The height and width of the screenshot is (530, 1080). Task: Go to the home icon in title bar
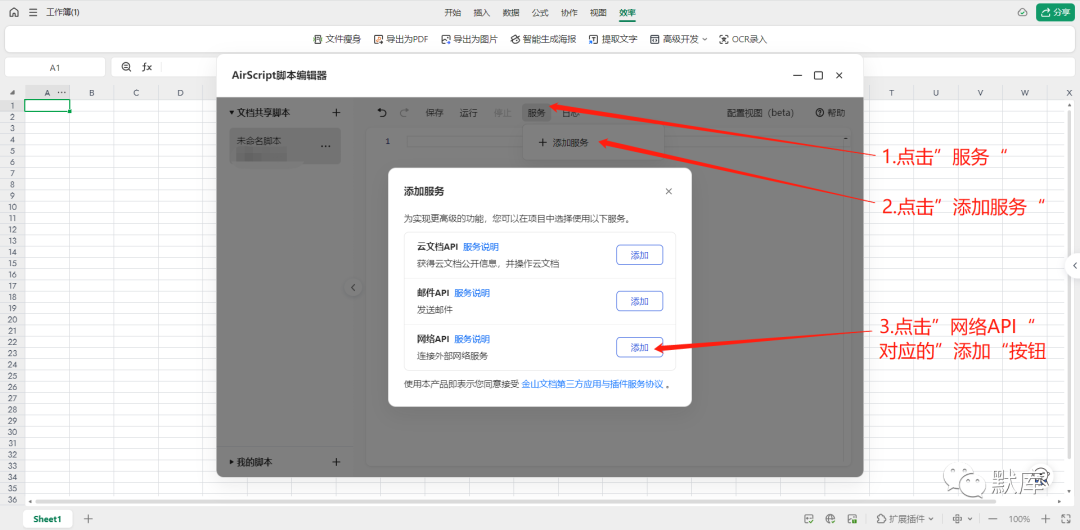pyautogui.click(x=14, y=12)
